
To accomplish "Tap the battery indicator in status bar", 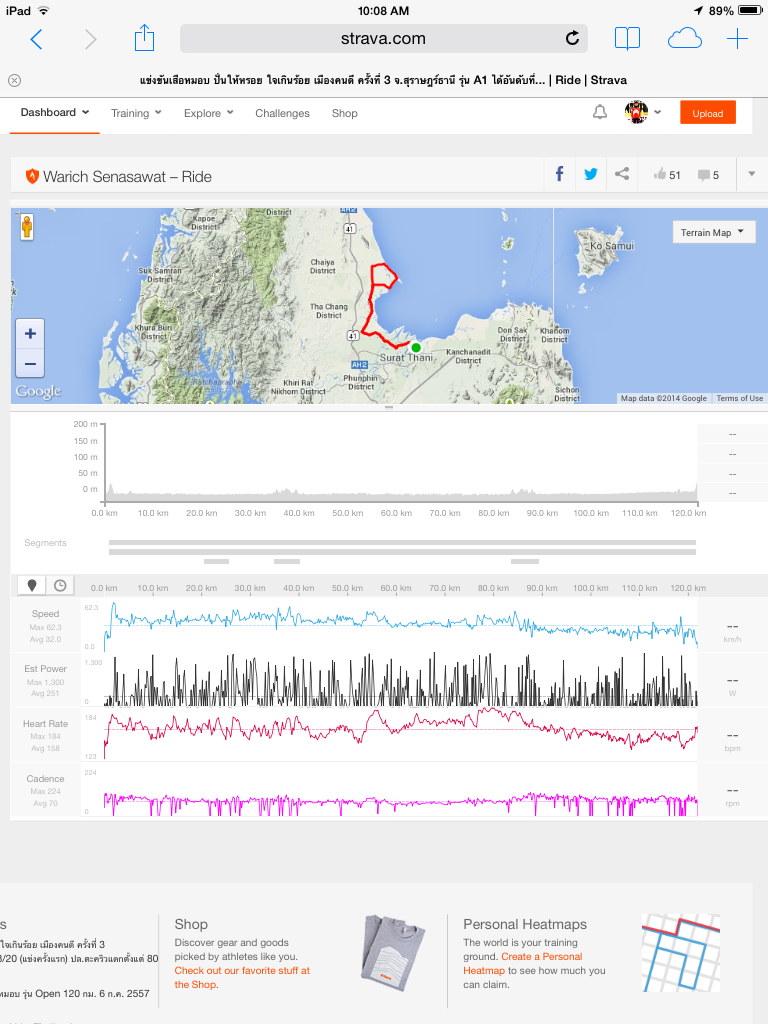I will (750, 10).
